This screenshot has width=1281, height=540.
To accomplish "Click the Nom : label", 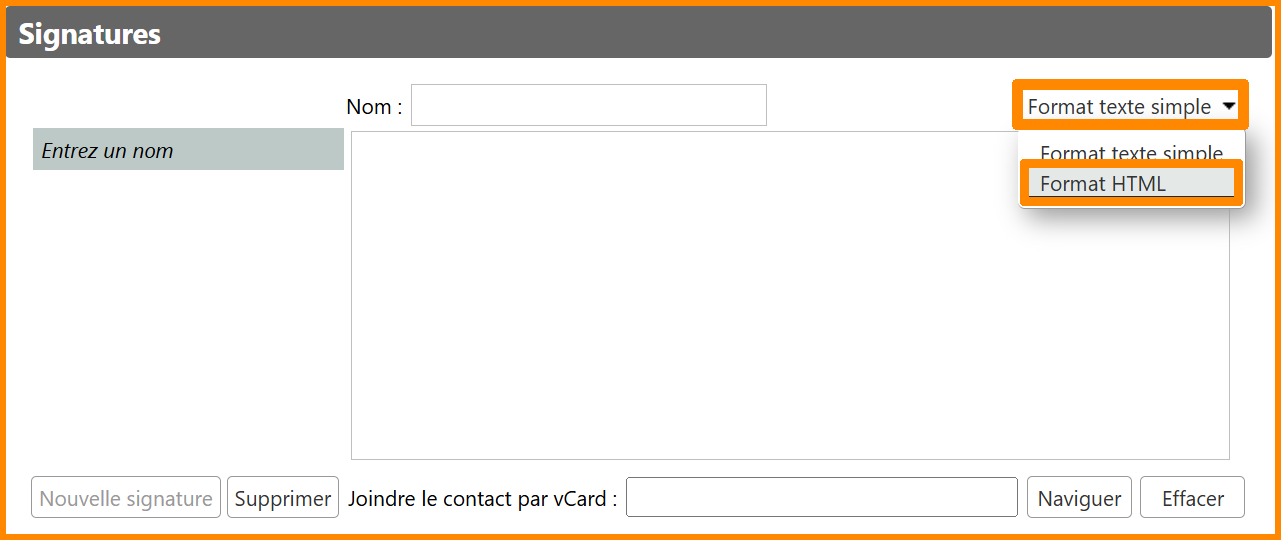I will [x=374, y=107].
